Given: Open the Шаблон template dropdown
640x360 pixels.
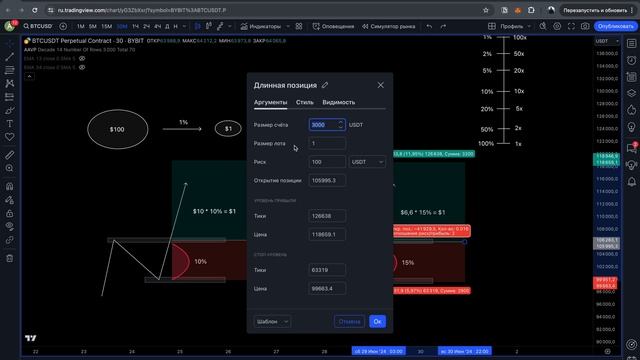Looking at the screenshot, I should click(272, 322).
